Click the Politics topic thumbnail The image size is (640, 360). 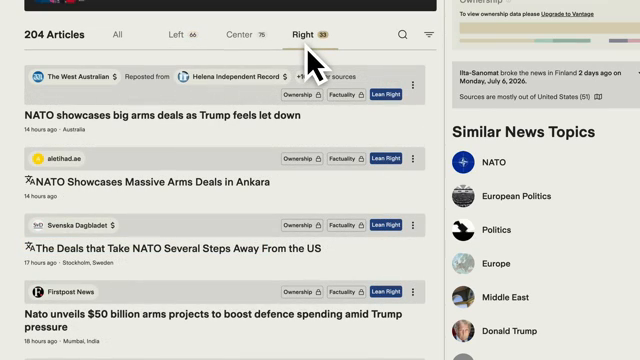pyautogui.click(x=463, y=230)
